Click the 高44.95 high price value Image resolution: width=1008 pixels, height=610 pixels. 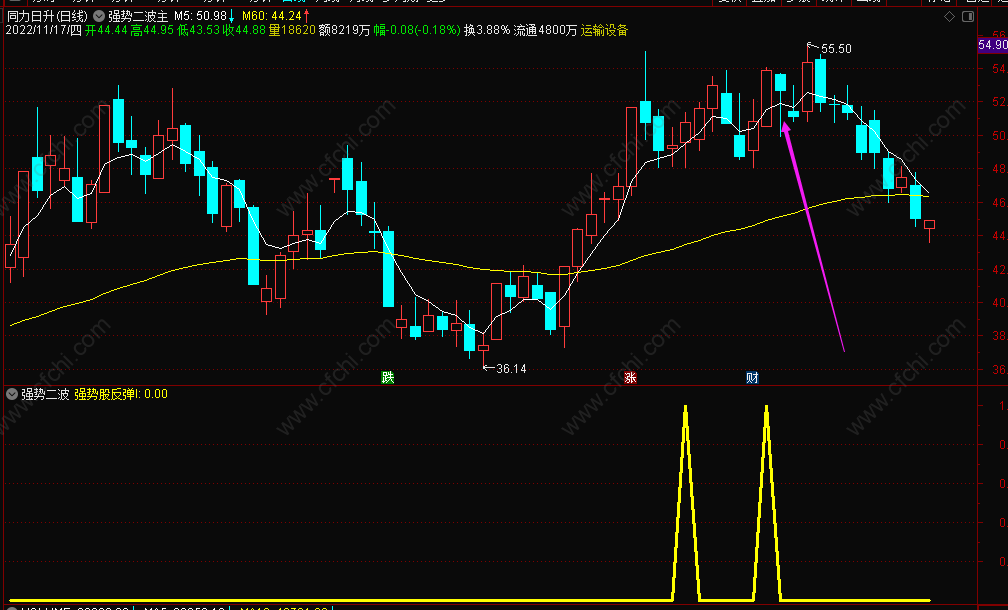pyautogui.click(x=152, y=30)
